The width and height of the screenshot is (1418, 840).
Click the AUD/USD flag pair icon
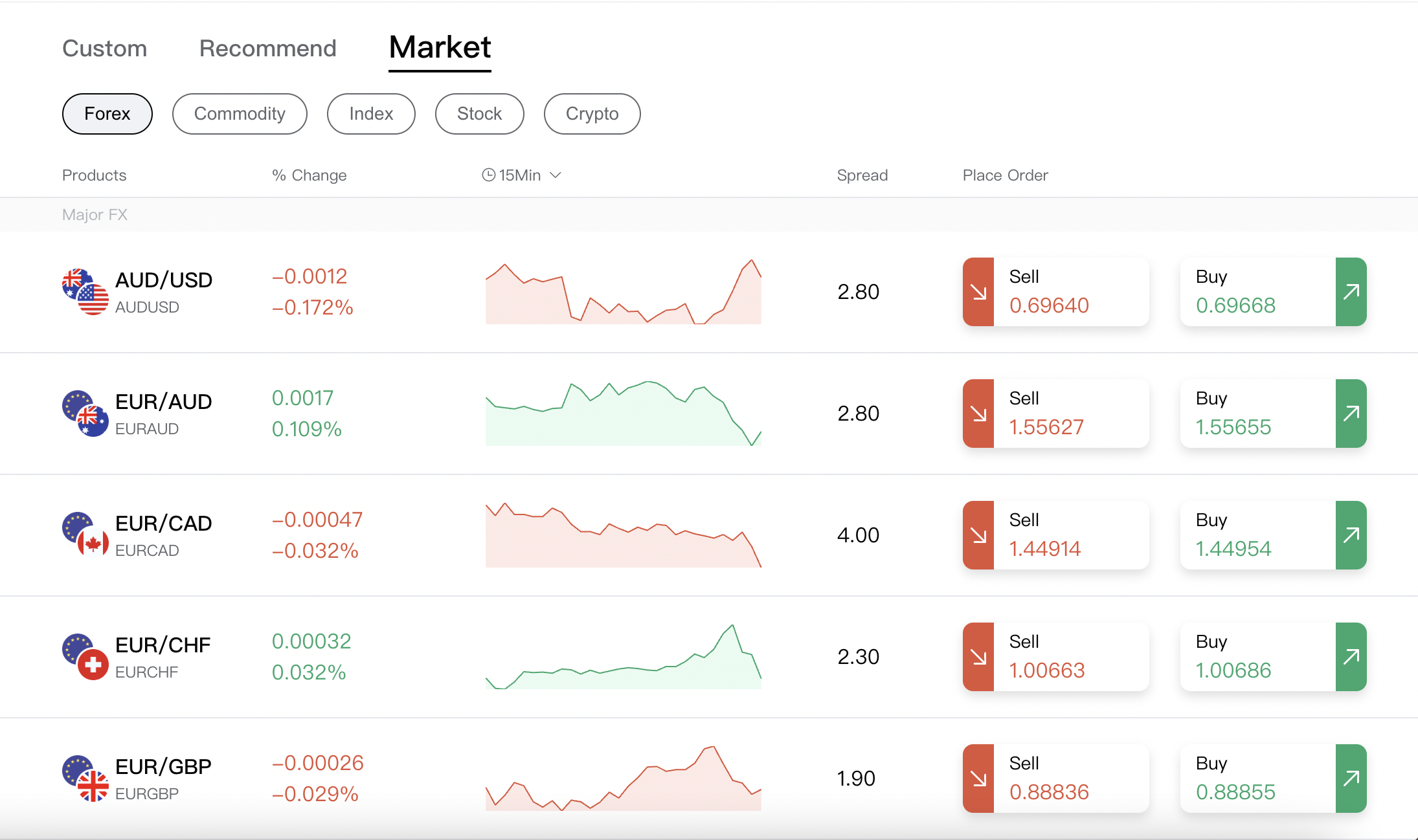click(85, 292)
